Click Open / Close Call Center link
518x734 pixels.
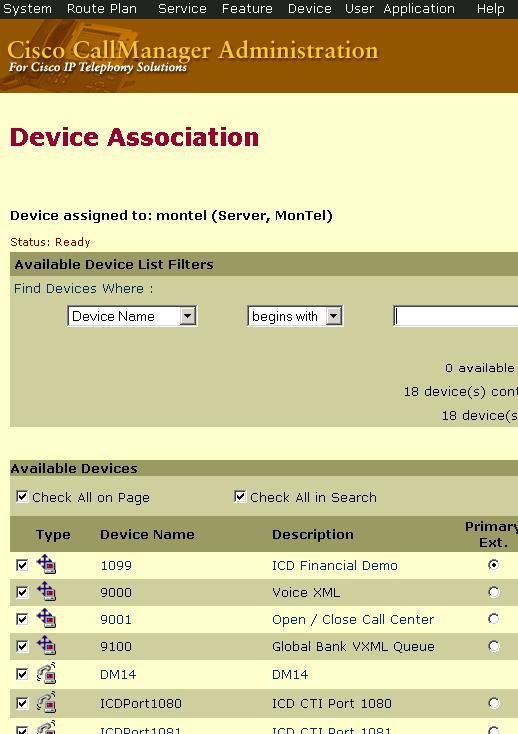(x=353, y=620)
